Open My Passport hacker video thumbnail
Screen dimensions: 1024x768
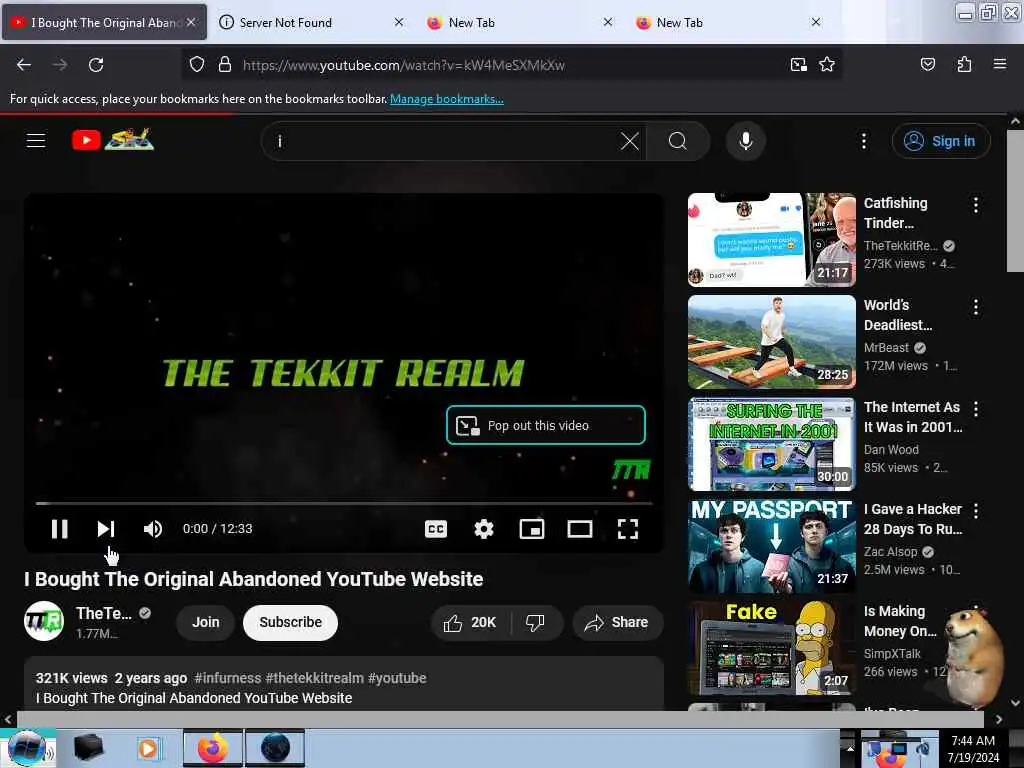pos(771,546)
